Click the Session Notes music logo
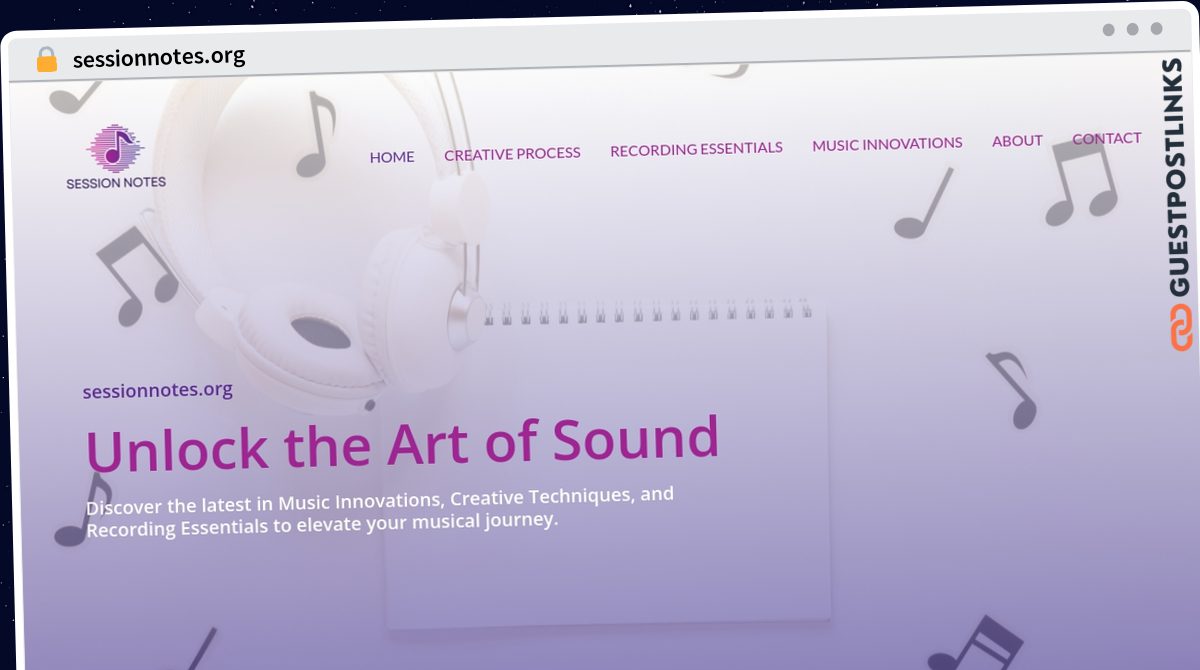Viewport: 1200px width, 670px height. [116, 157]
